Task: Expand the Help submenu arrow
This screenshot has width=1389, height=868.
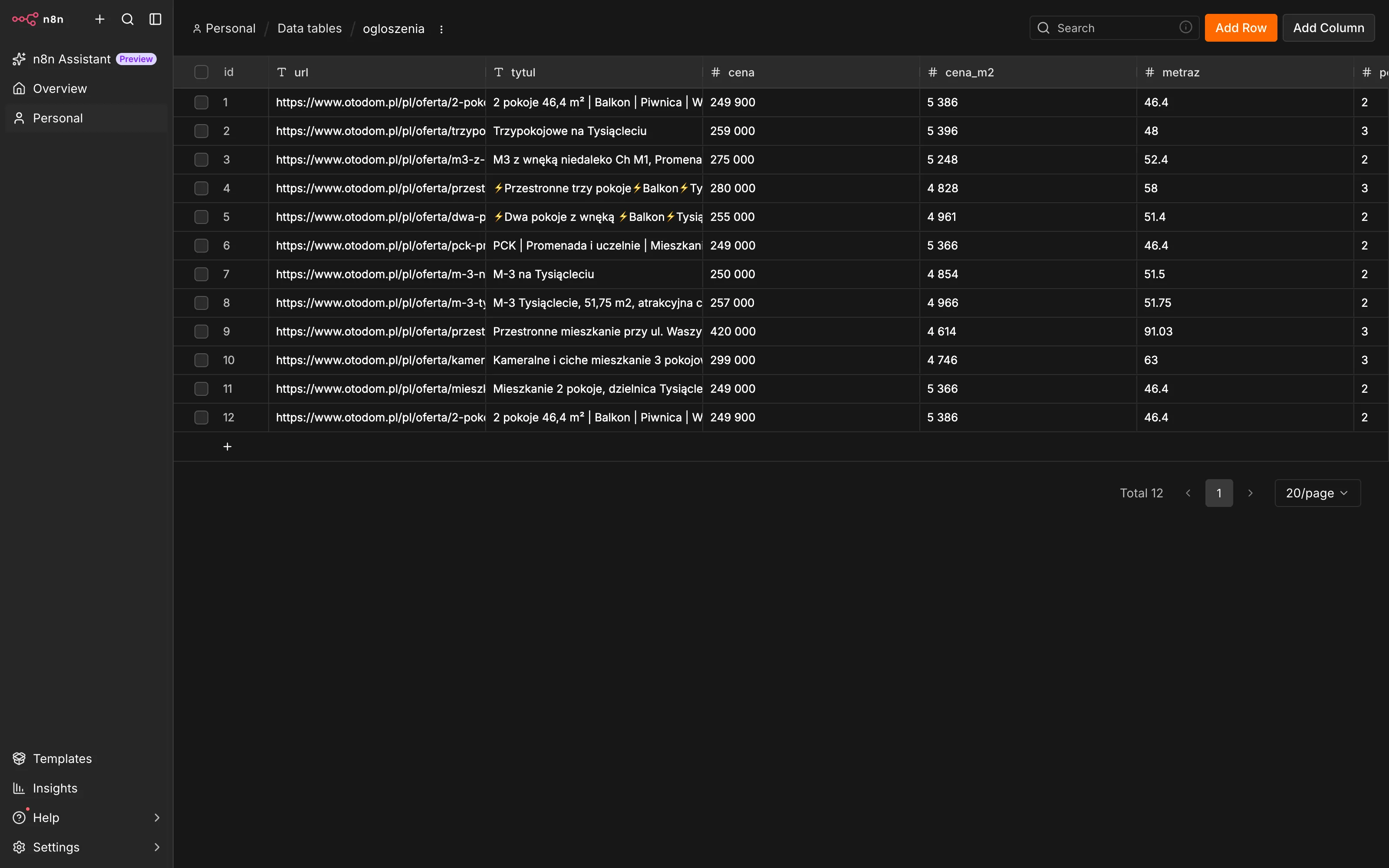Action: click(157, 818)
